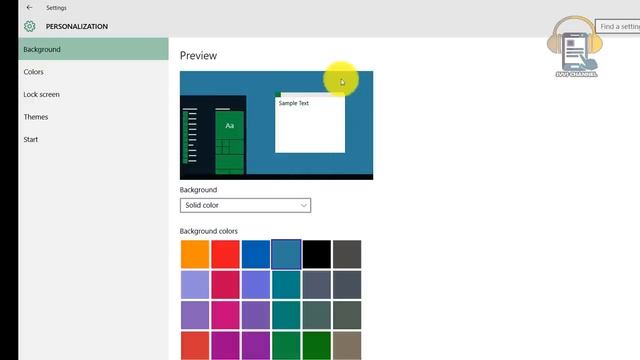Select the violet swatch in third row
Image resolution: width=640 pixels, height=360 pixels.
256,315
